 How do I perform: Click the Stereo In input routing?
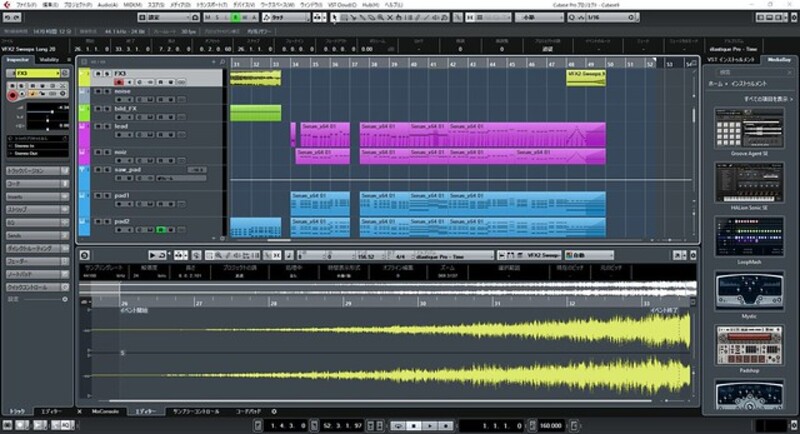[37, 146]
